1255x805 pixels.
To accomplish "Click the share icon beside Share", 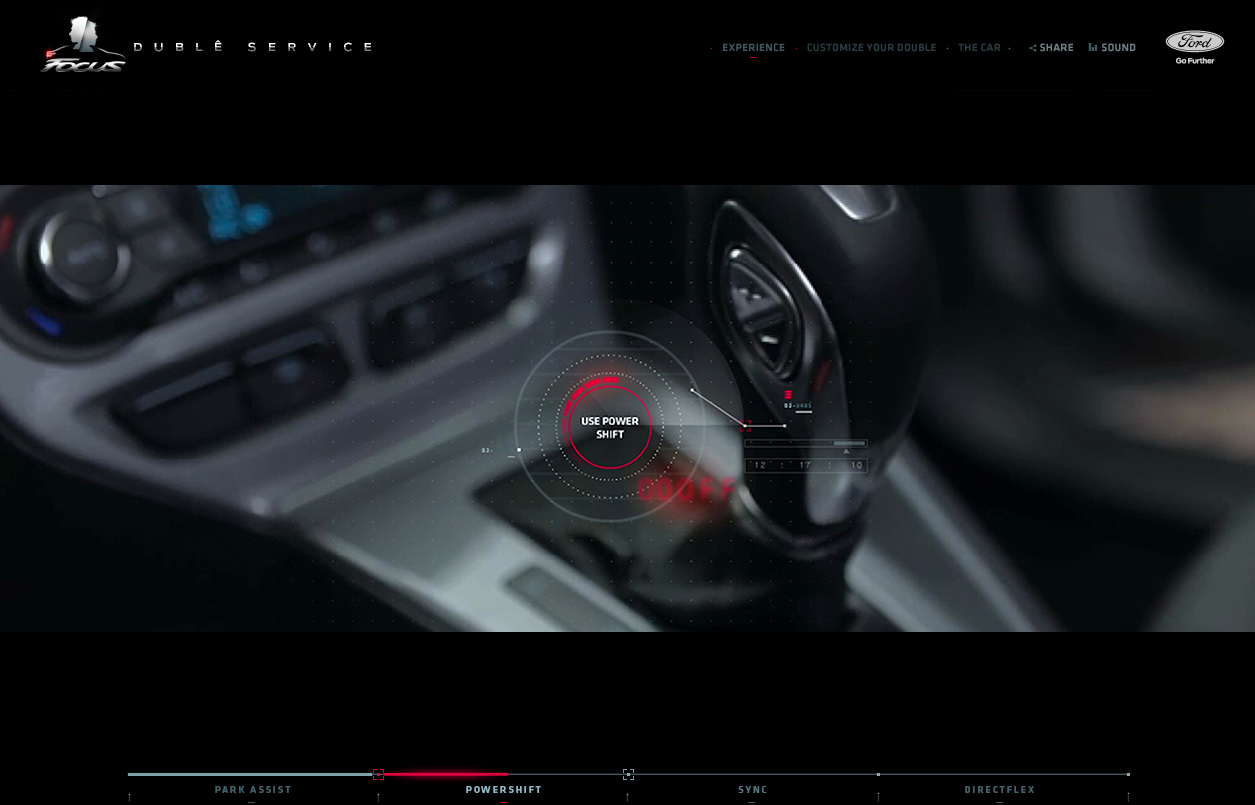I will click(1033, 48).
